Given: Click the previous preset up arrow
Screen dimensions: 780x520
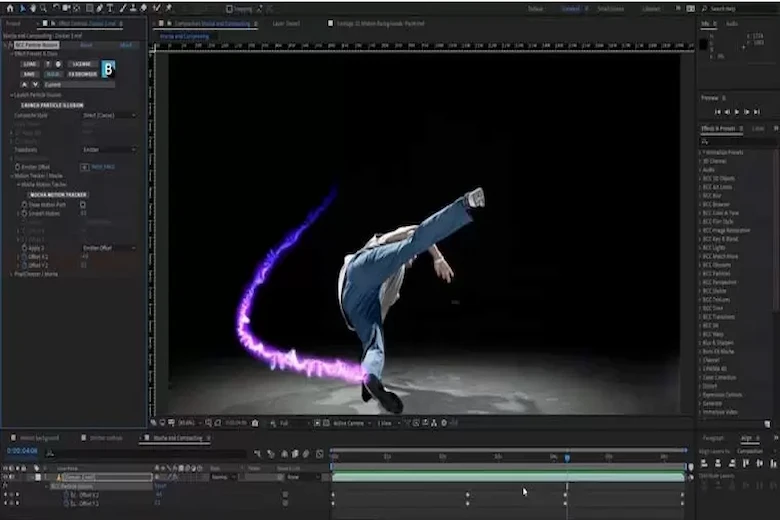Looking at the screenshot, I should point(24,85).
